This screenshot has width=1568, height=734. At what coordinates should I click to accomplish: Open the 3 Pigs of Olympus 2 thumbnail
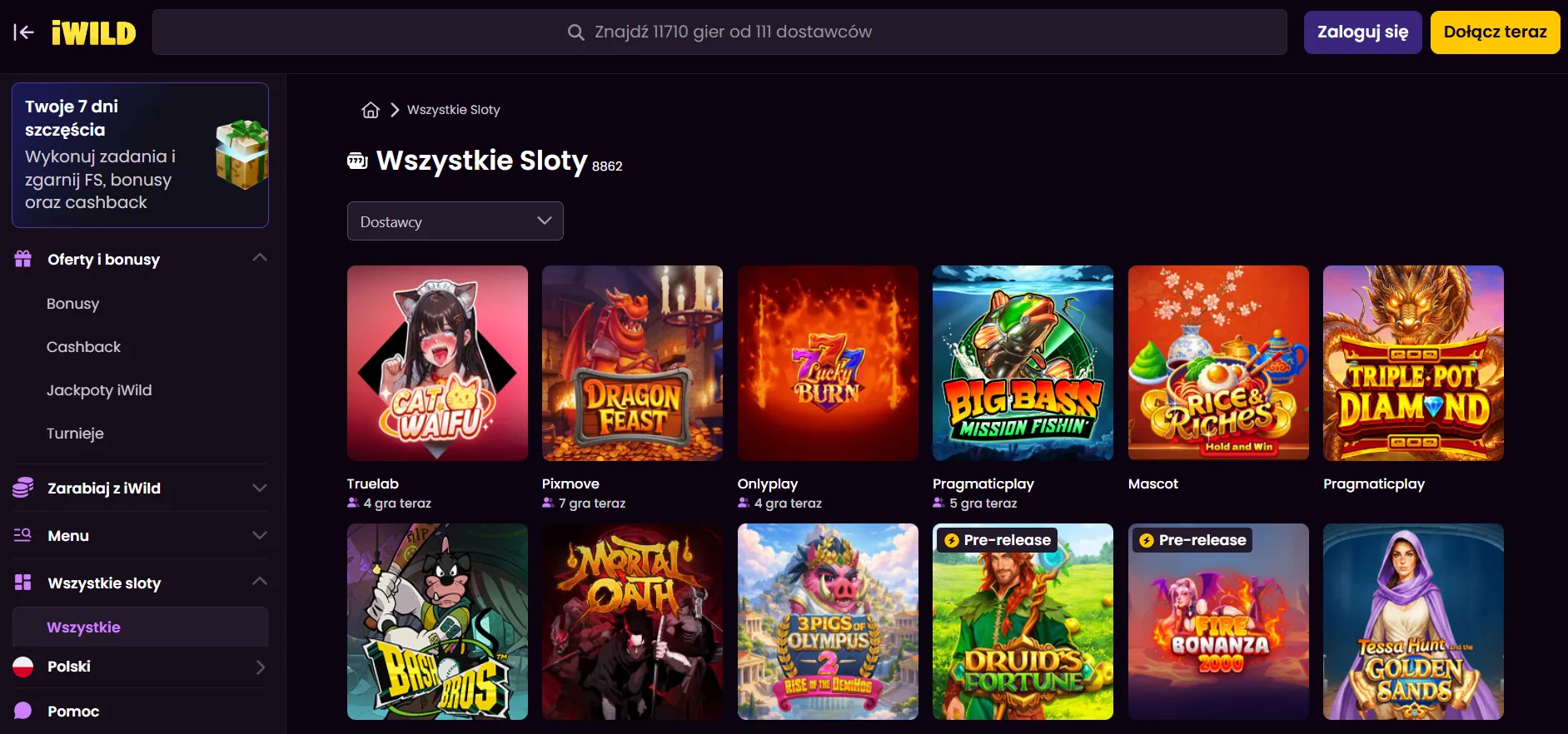point(828,622)
